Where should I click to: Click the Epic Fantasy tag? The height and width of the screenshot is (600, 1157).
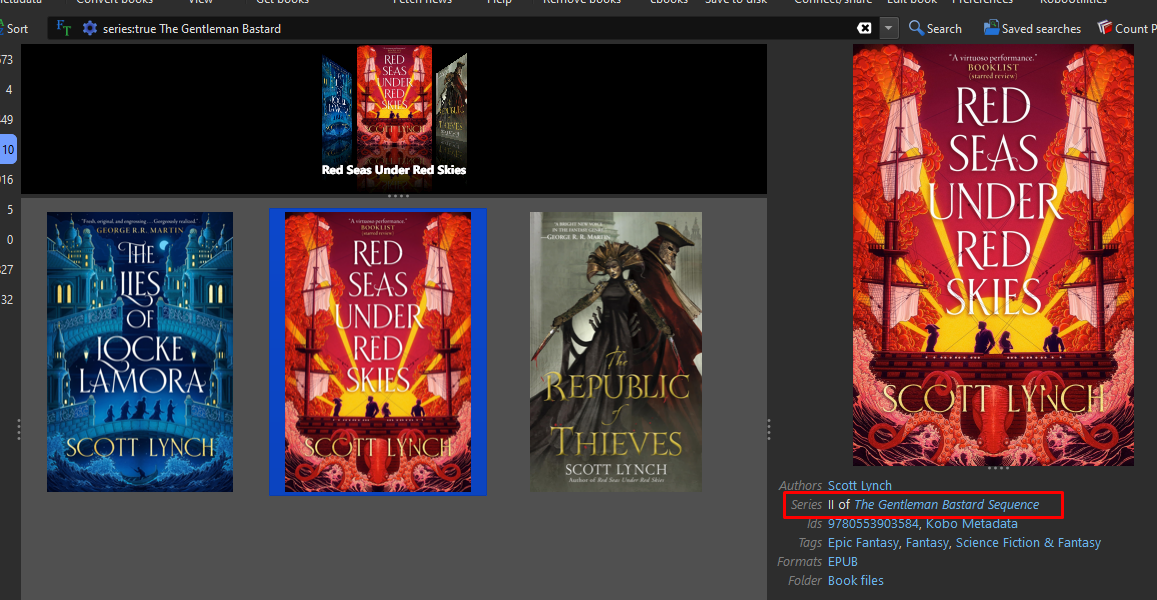(863, 543)
